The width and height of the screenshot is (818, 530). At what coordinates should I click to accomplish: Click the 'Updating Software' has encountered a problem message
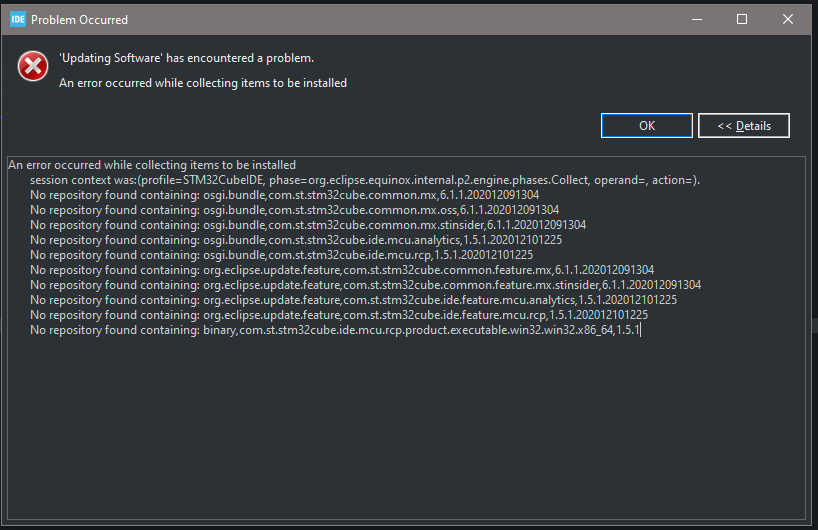click(186, 58)
